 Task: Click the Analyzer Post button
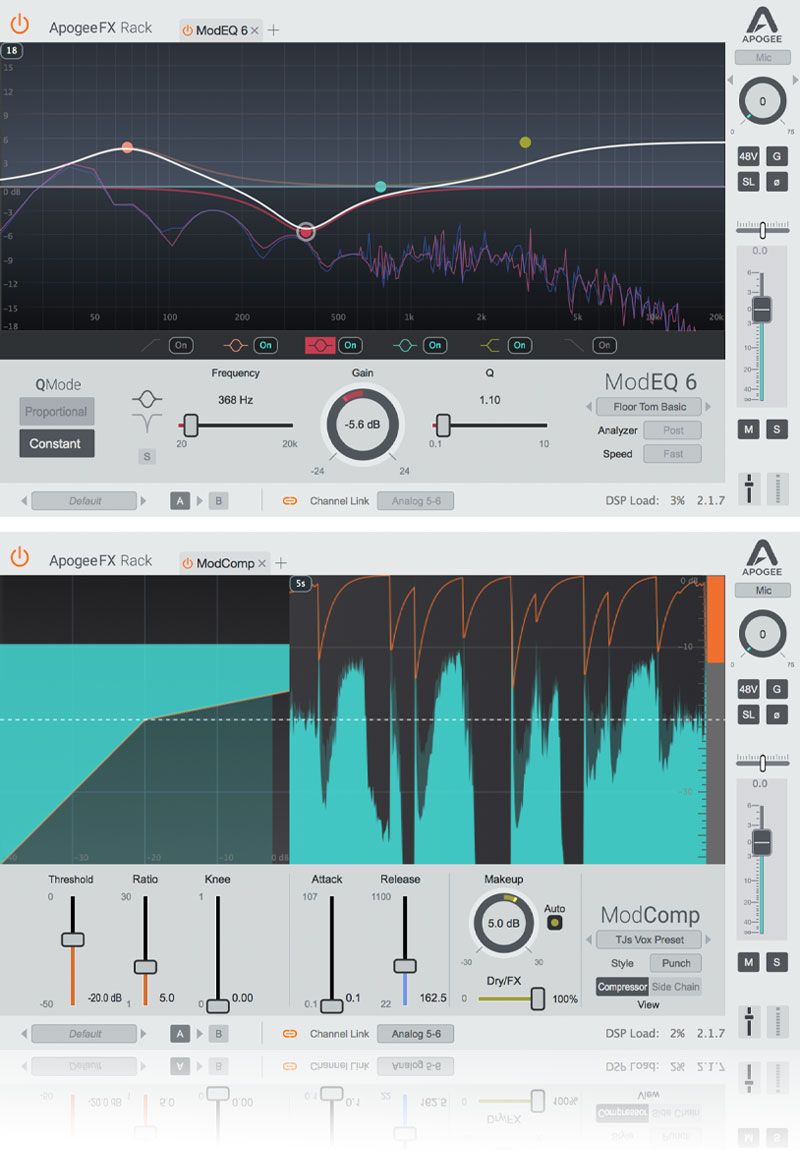[672, 430]
